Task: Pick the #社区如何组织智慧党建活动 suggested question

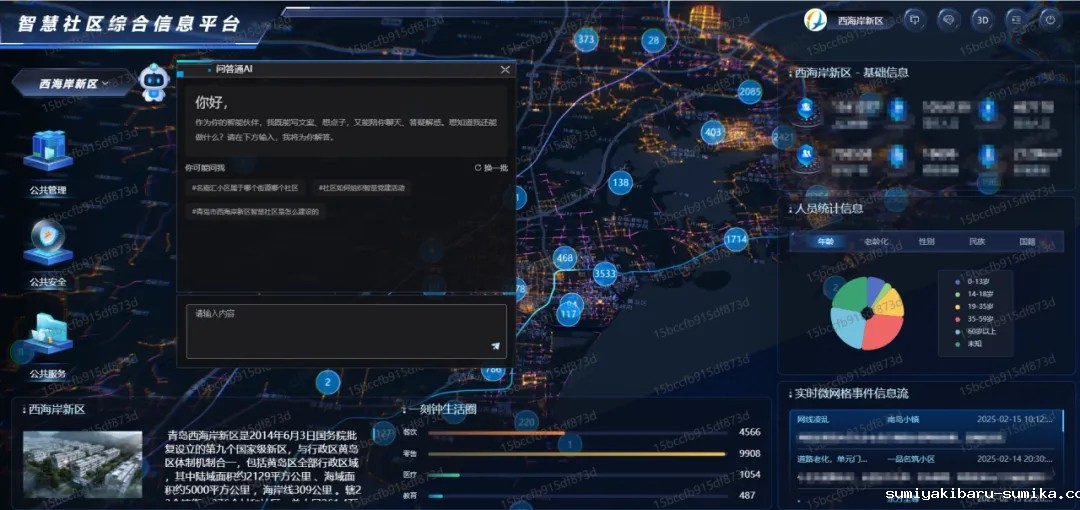Action: pos(362,187)
